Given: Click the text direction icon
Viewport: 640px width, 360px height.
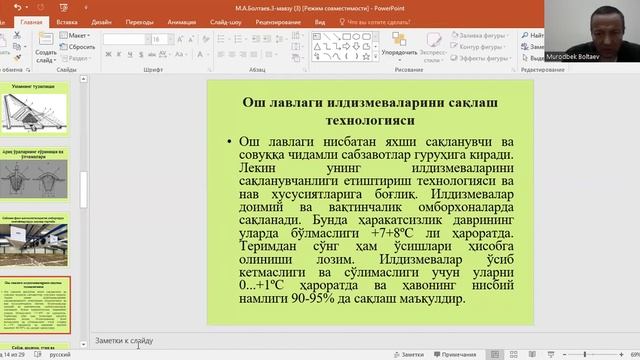Looking at the screenshot, I should coord(297,35).
